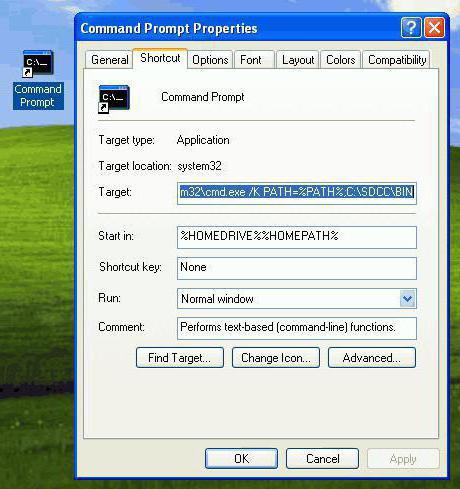Click the Find Target button
Image resolution: width=460 pixels, height=489 pixels.
pos(180,358)
